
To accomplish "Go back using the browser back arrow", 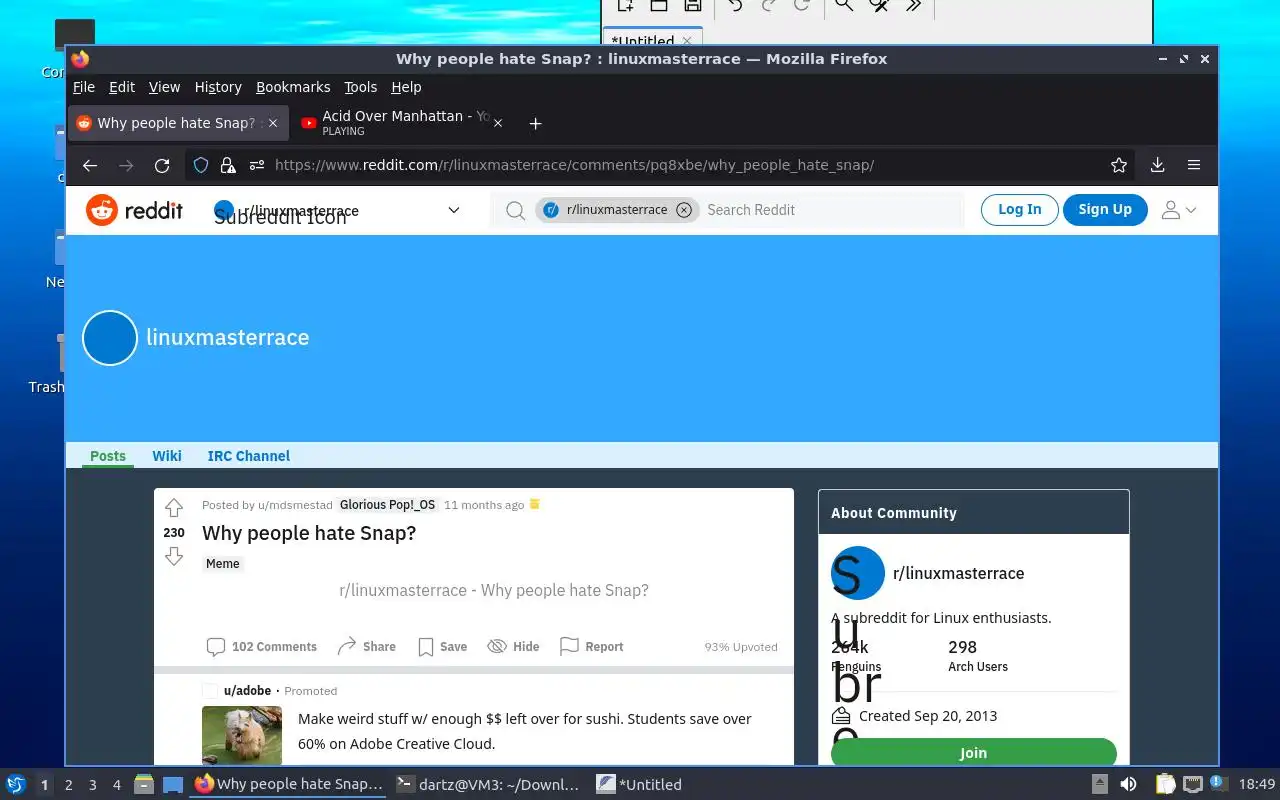I will [90, 165].
